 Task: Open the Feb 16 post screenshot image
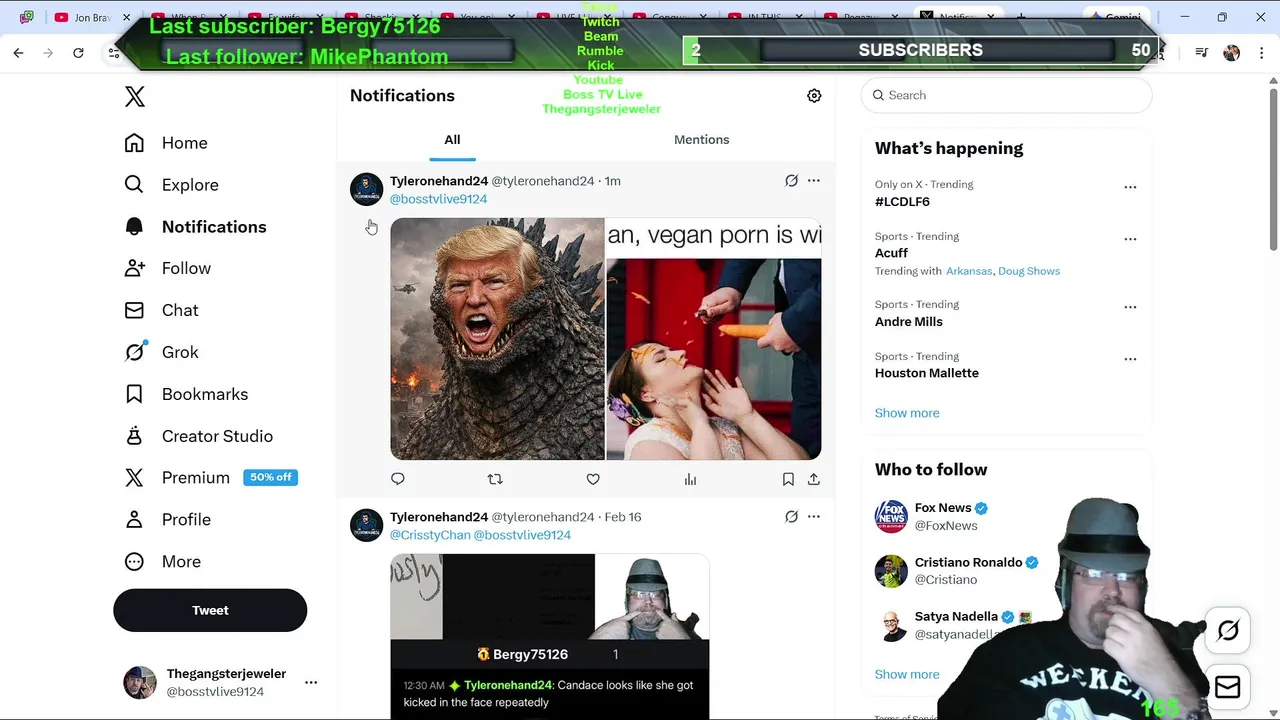pyautogui.click(x=550, y=636)
